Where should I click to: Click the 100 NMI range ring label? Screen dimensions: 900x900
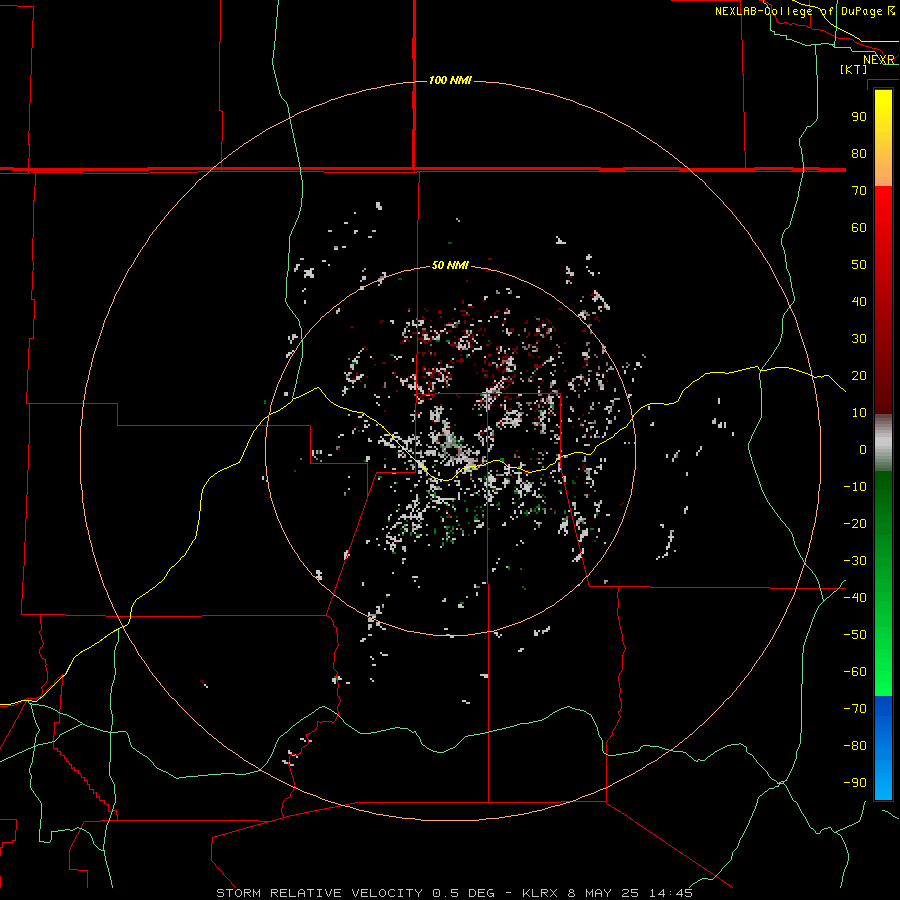coord(450,80)
